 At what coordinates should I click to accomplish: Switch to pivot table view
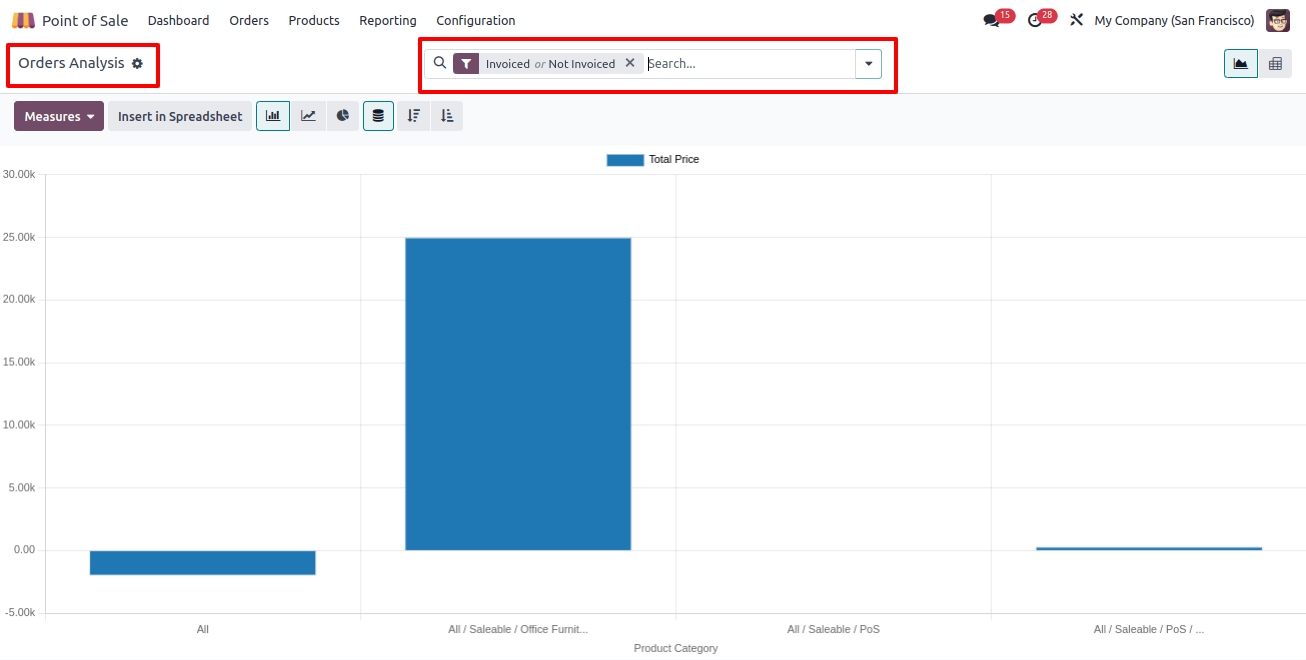(1275, 63)
